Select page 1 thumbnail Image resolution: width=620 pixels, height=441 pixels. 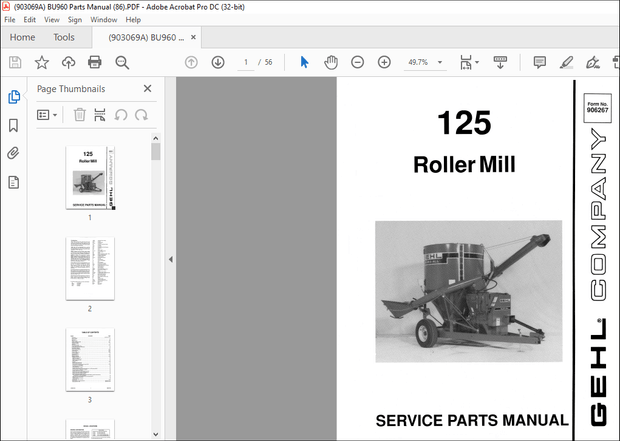click(90, 177)
